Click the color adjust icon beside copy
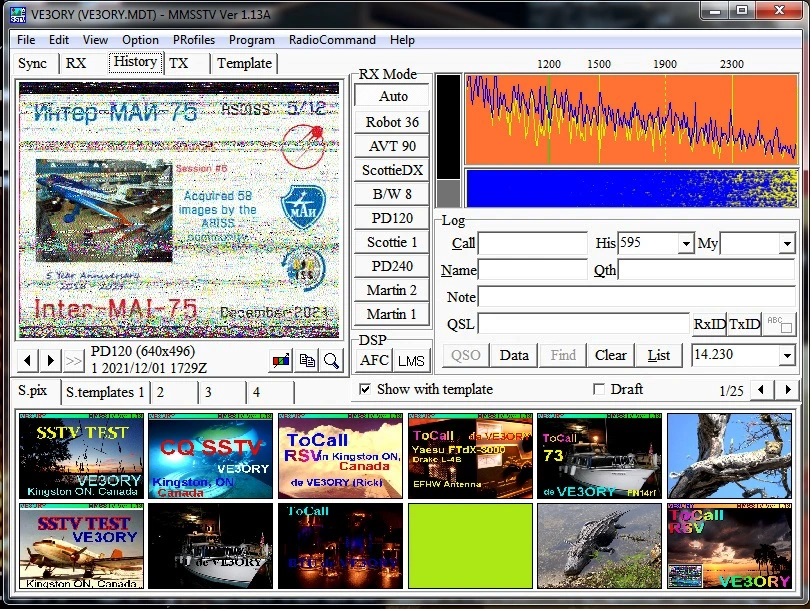The width and height of the screenshot is (812, 611). pyautogui.click(x=282, y=361)
